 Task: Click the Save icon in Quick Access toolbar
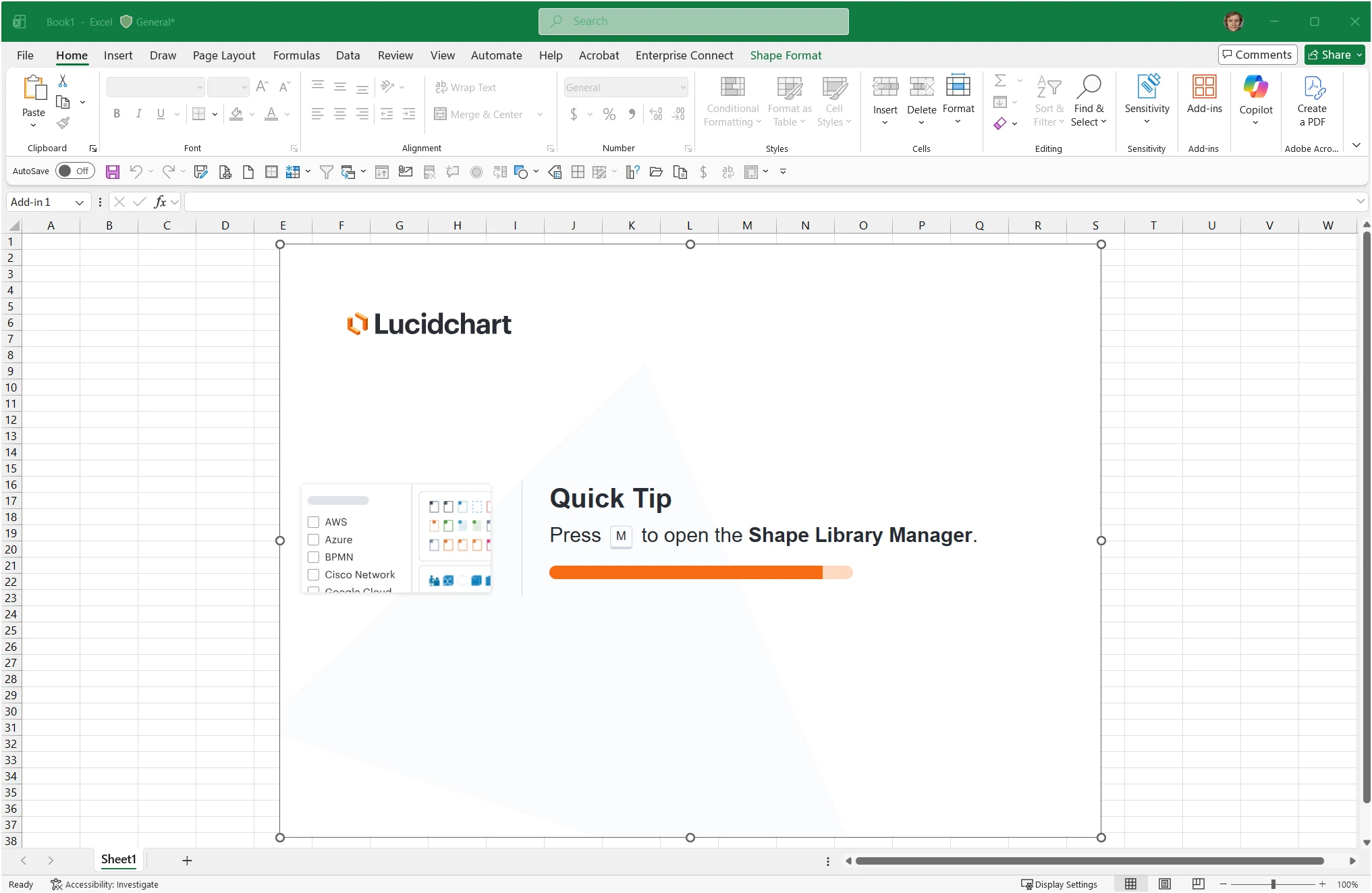coord(113,172)
